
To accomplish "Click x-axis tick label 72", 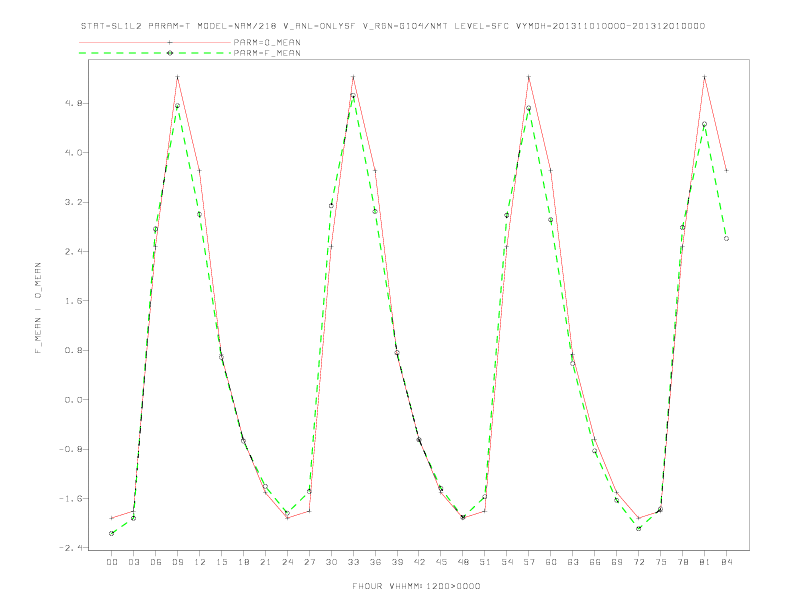I will tap(639, 562).
